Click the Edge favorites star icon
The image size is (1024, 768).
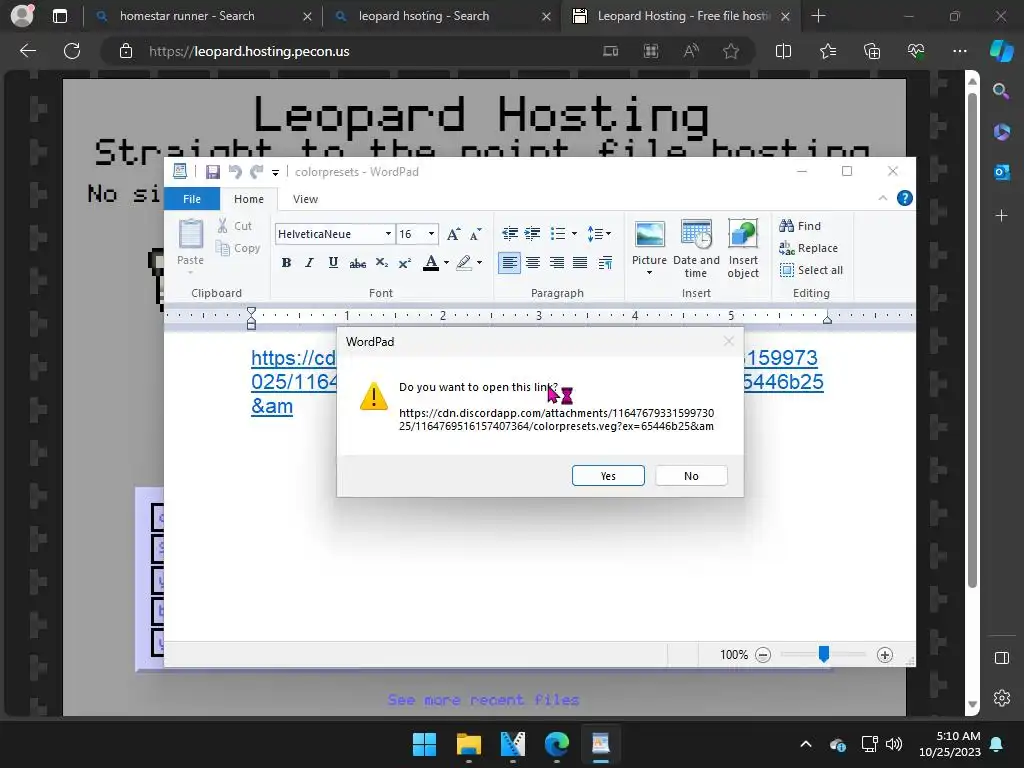tap(731, 51)
